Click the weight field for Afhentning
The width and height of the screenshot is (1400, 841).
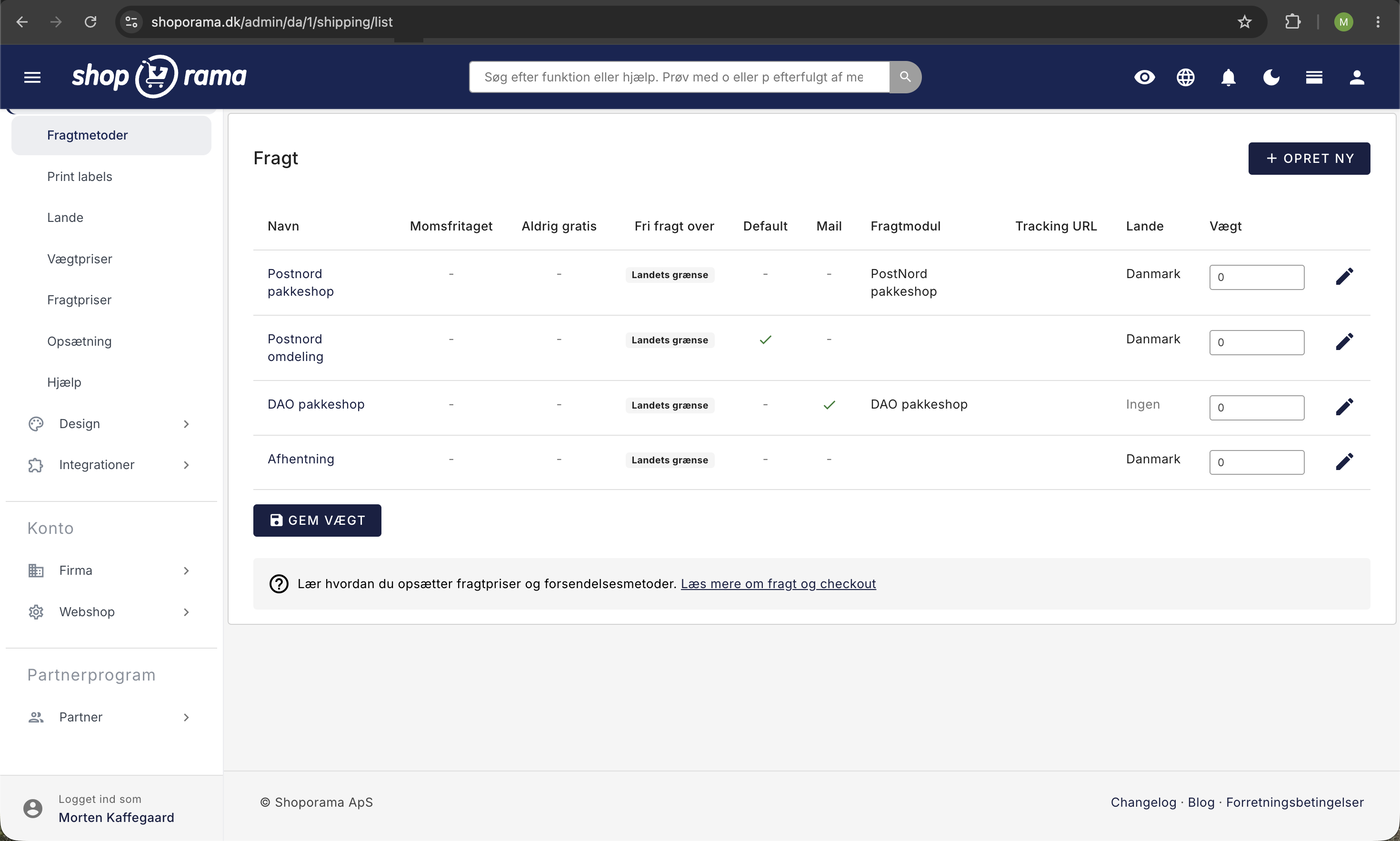click(x=1257, y=462)
